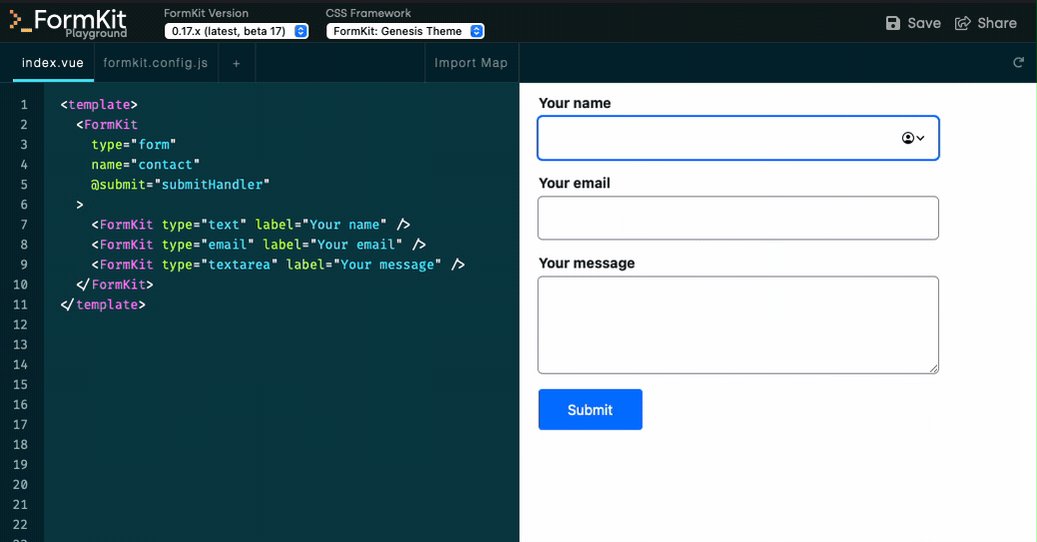Image resolution: width=1037 pixels, height=542 pixels.
Task: Click the FormKit type="email" code line
Action: tap(259, 245)
